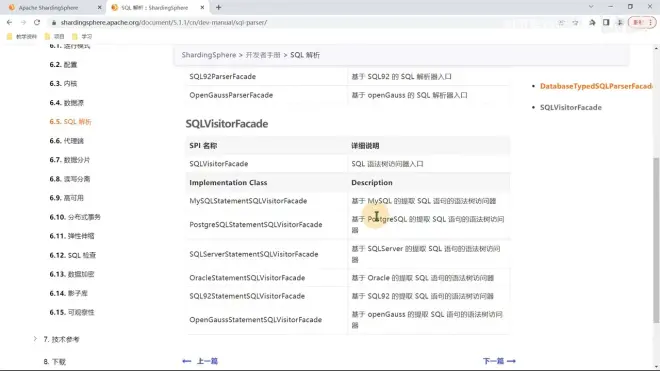Open chapter 8. 下载 in the sidebar
The image size is (660, 371).
[55, 362]
